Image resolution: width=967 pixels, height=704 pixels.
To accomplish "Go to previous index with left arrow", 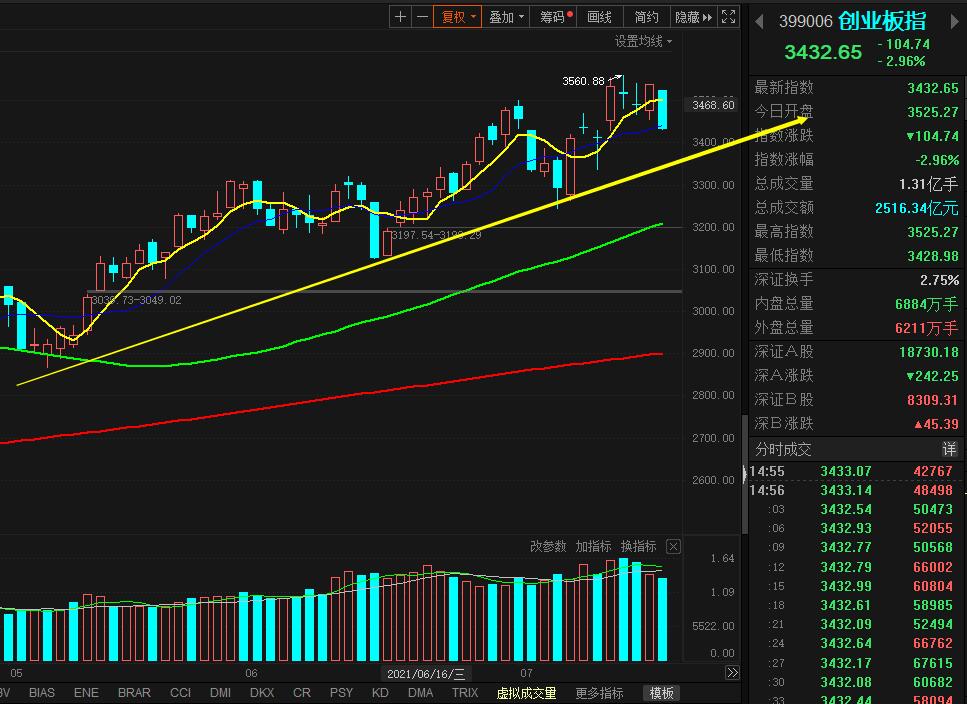I will point(759,21).
